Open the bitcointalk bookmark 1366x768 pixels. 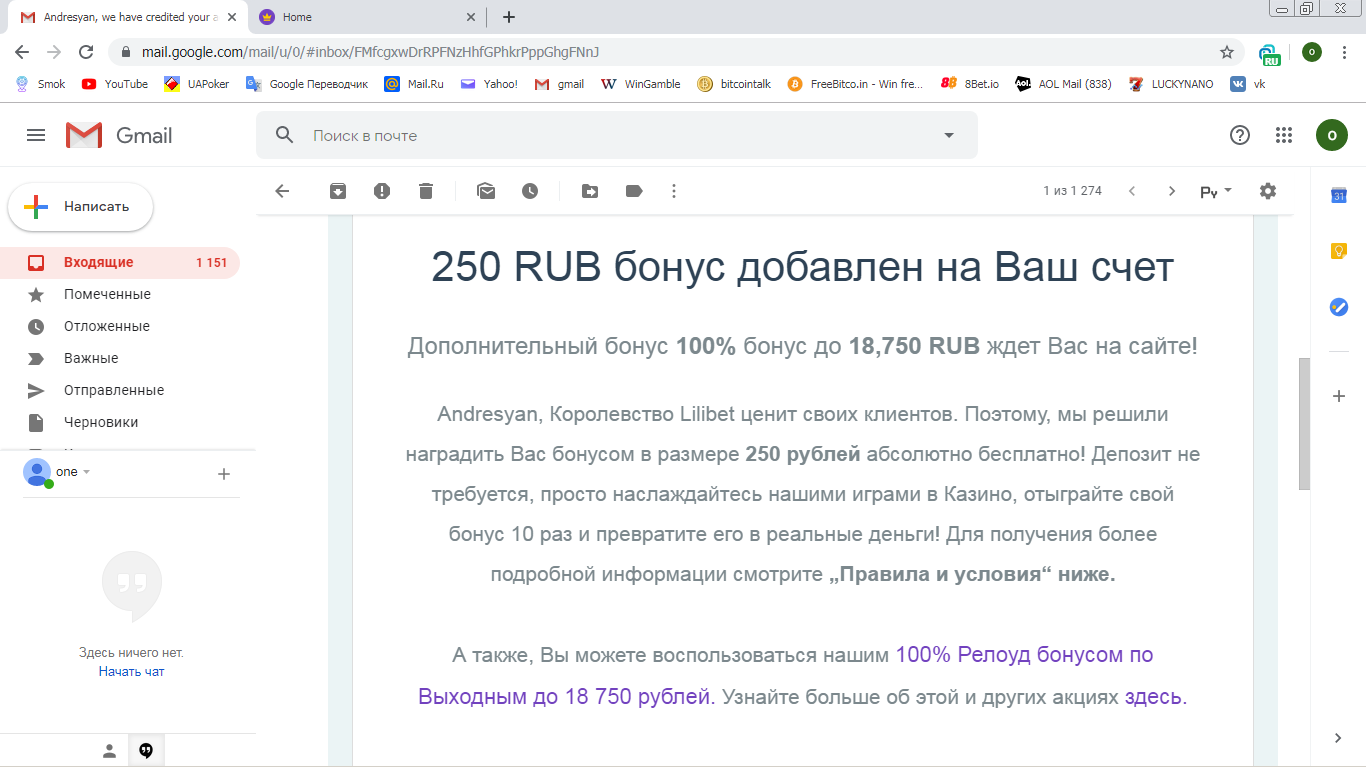coord(734,84)
